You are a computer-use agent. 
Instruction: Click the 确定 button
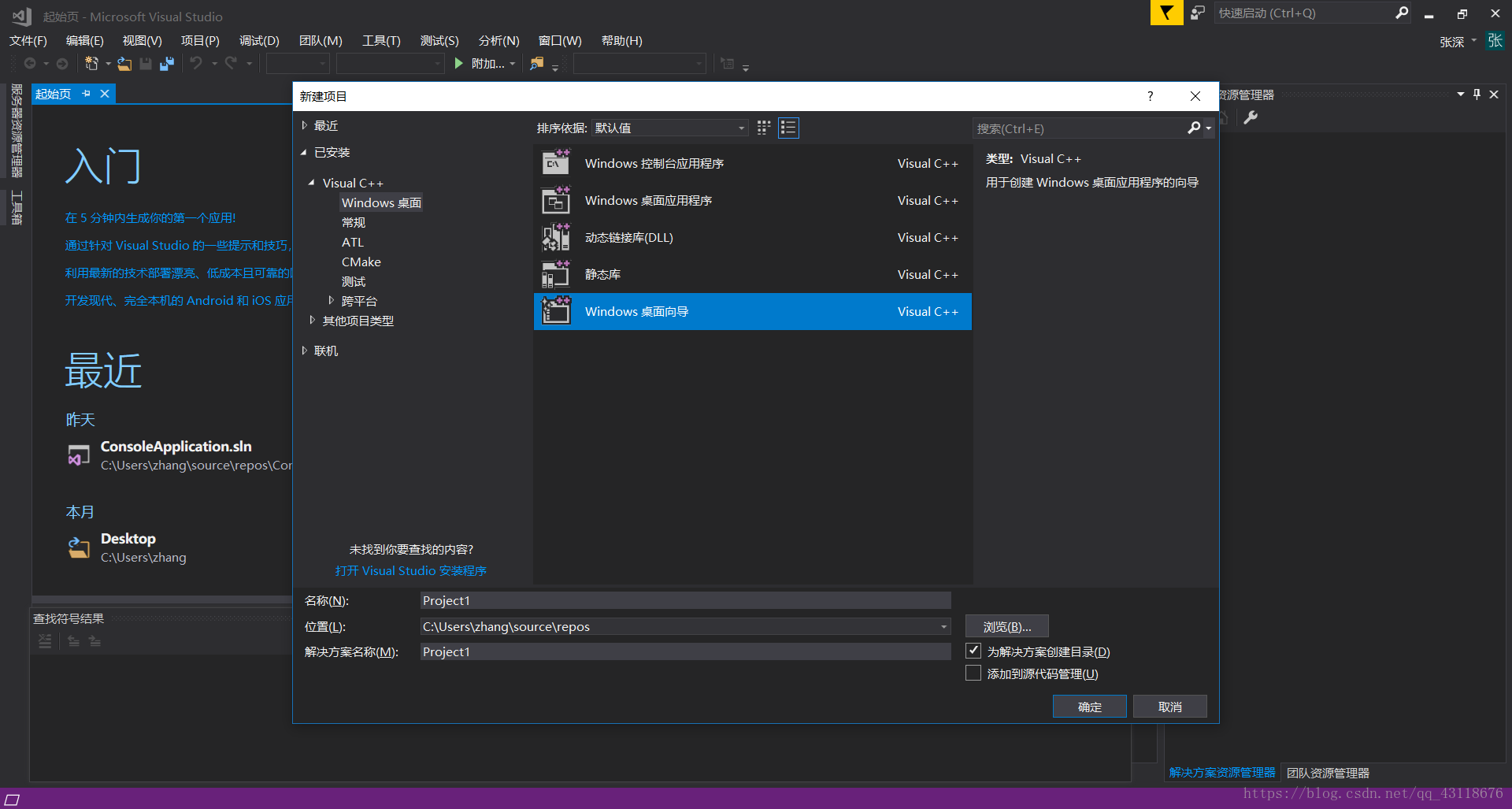pos(1090,707)
